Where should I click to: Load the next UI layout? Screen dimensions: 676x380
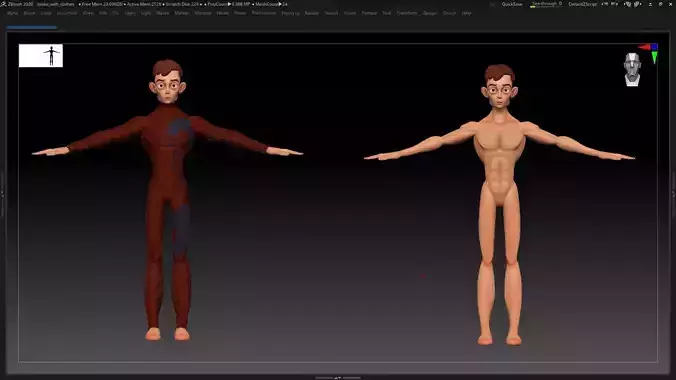click(614, 4)
